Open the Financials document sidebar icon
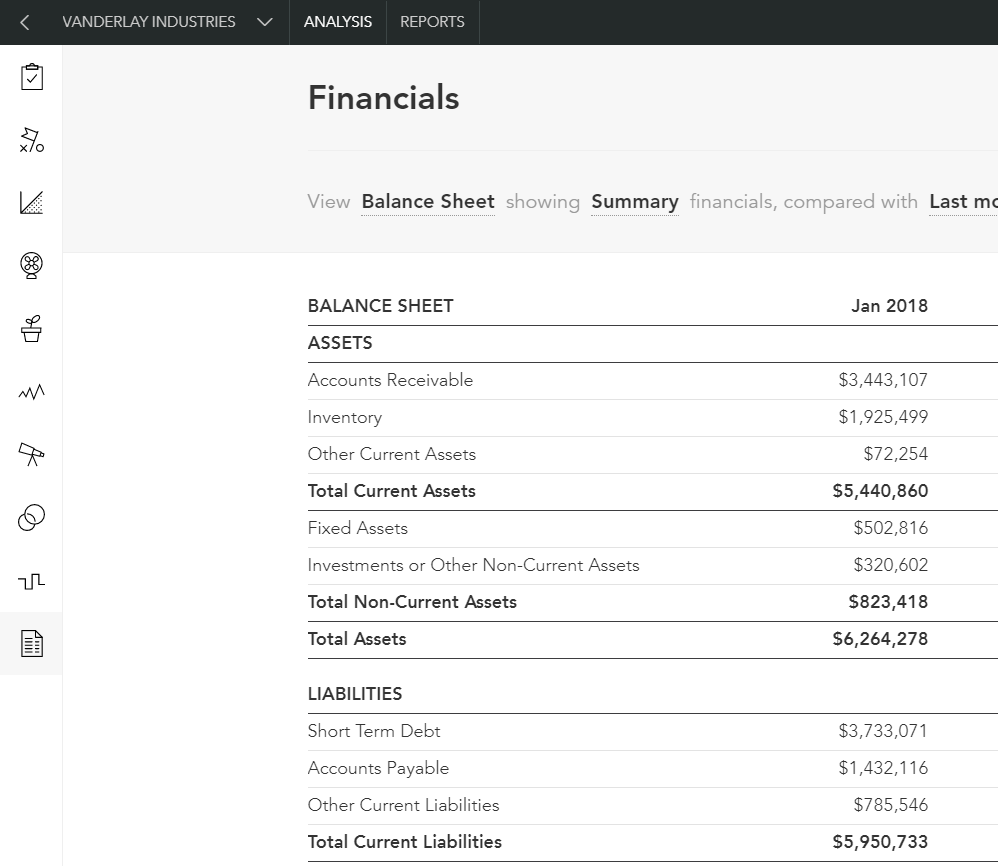This screenshot has width=998, height=866. pyautogui.click(x=32, y=644)
